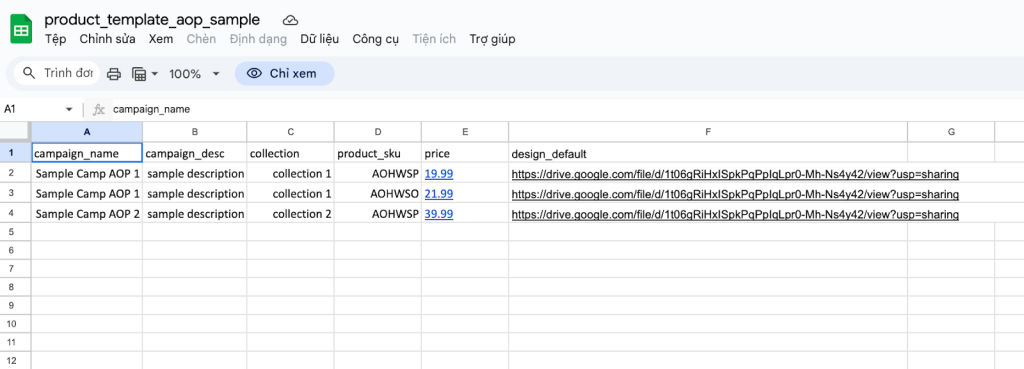Expand the filter views dropdown arrow
Image resolution: width=1024 pixels, height=369 pixels.
point(155,74)
